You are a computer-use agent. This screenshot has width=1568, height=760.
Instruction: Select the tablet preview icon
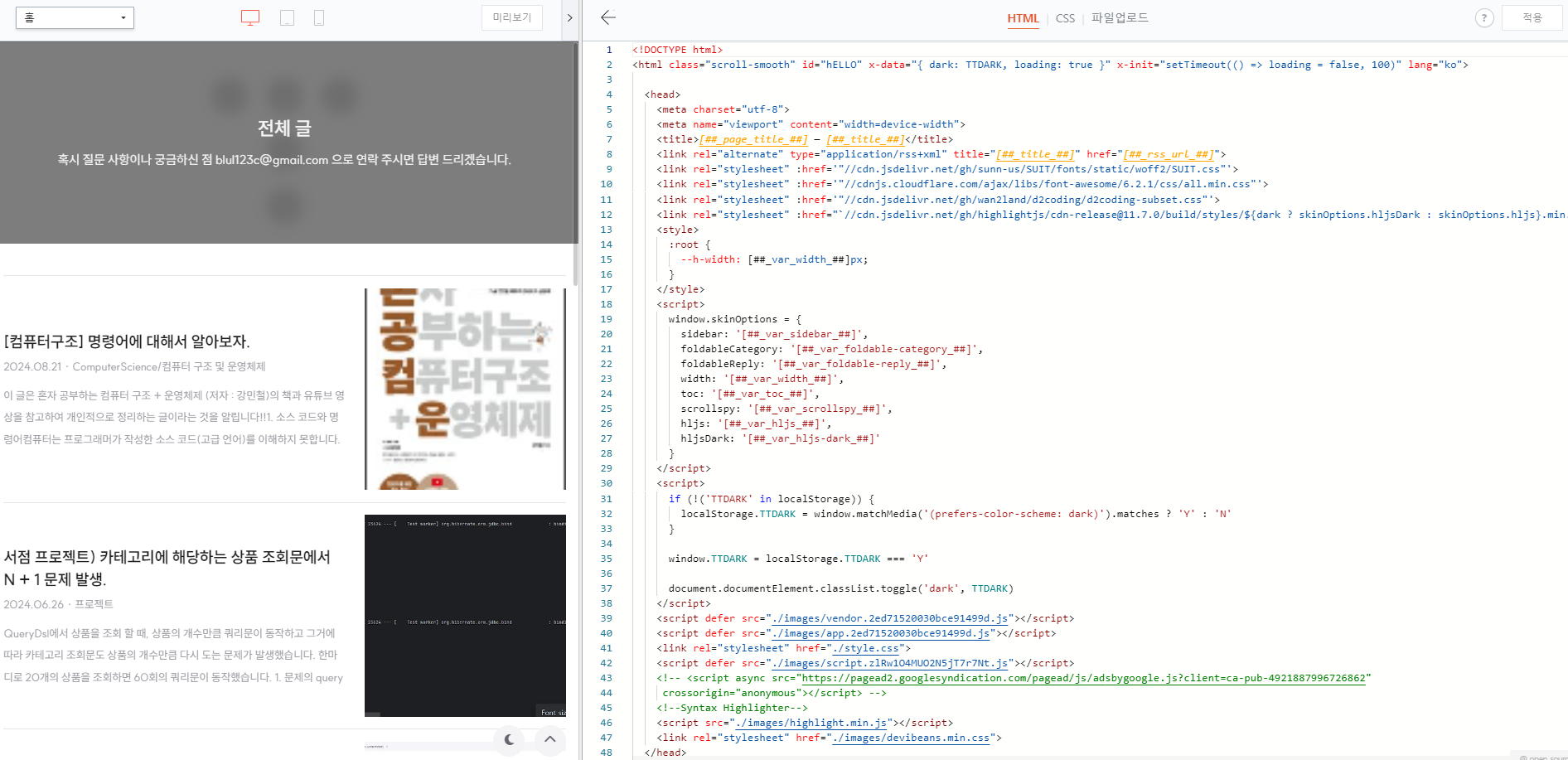(x=287, y=17)
